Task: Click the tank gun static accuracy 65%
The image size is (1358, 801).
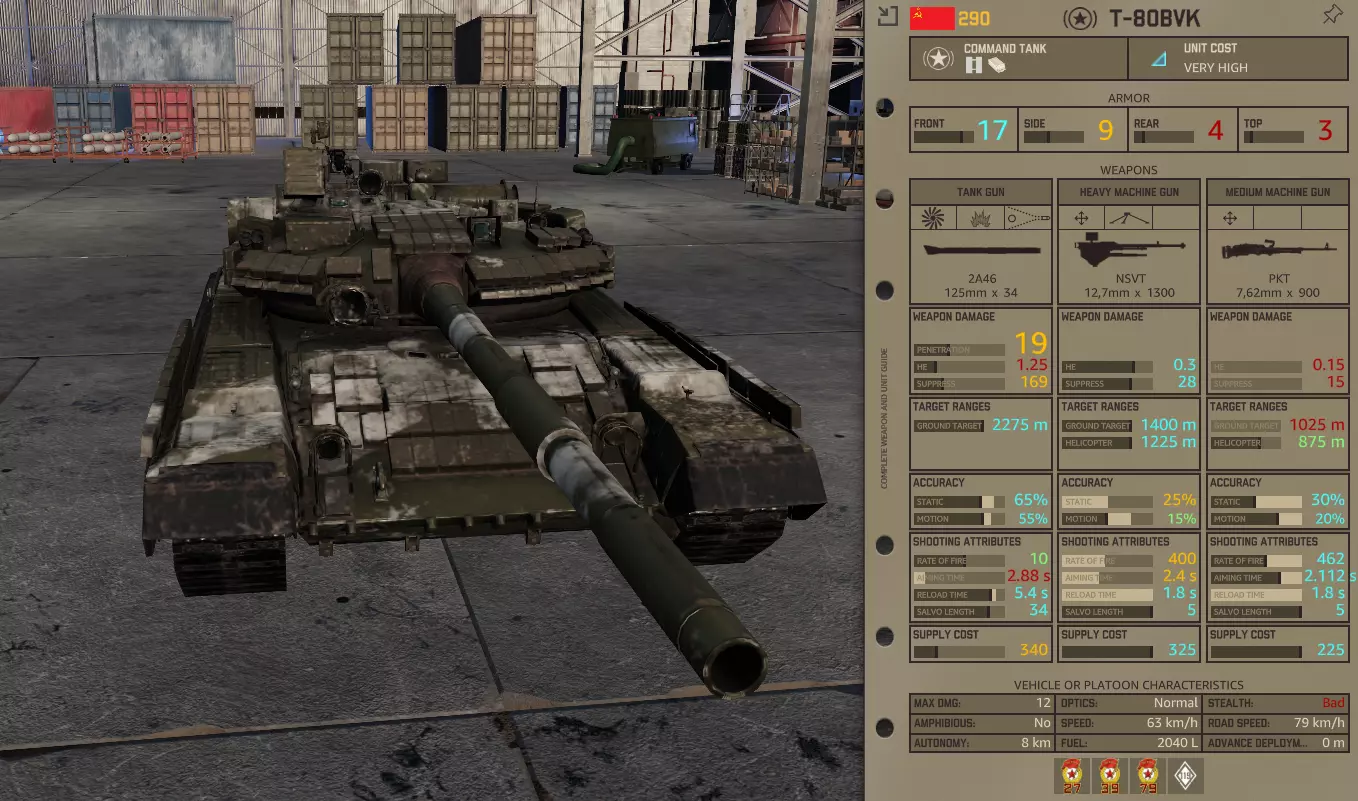Action: (x=1031, y=500)
